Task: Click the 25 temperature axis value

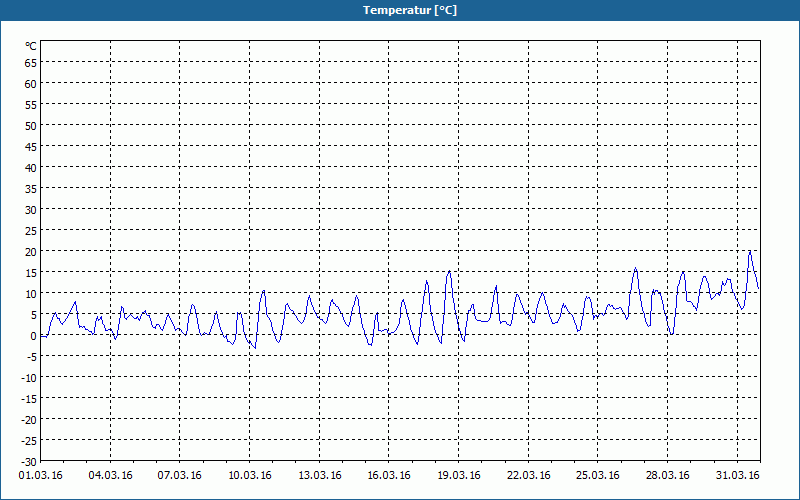Action: [x=31, y=231]
